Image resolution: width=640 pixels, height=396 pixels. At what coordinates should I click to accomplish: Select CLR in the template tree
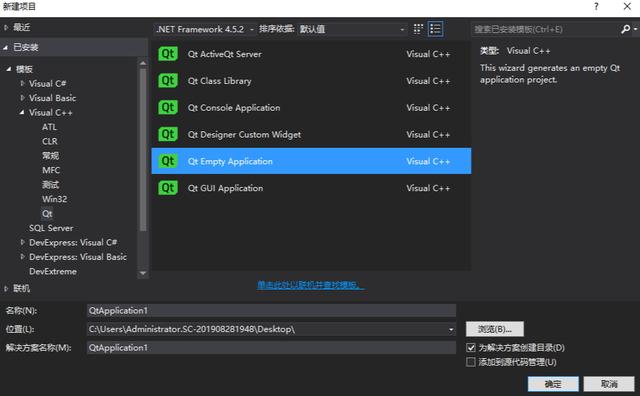pyautogui.click(x=50, y=141)
